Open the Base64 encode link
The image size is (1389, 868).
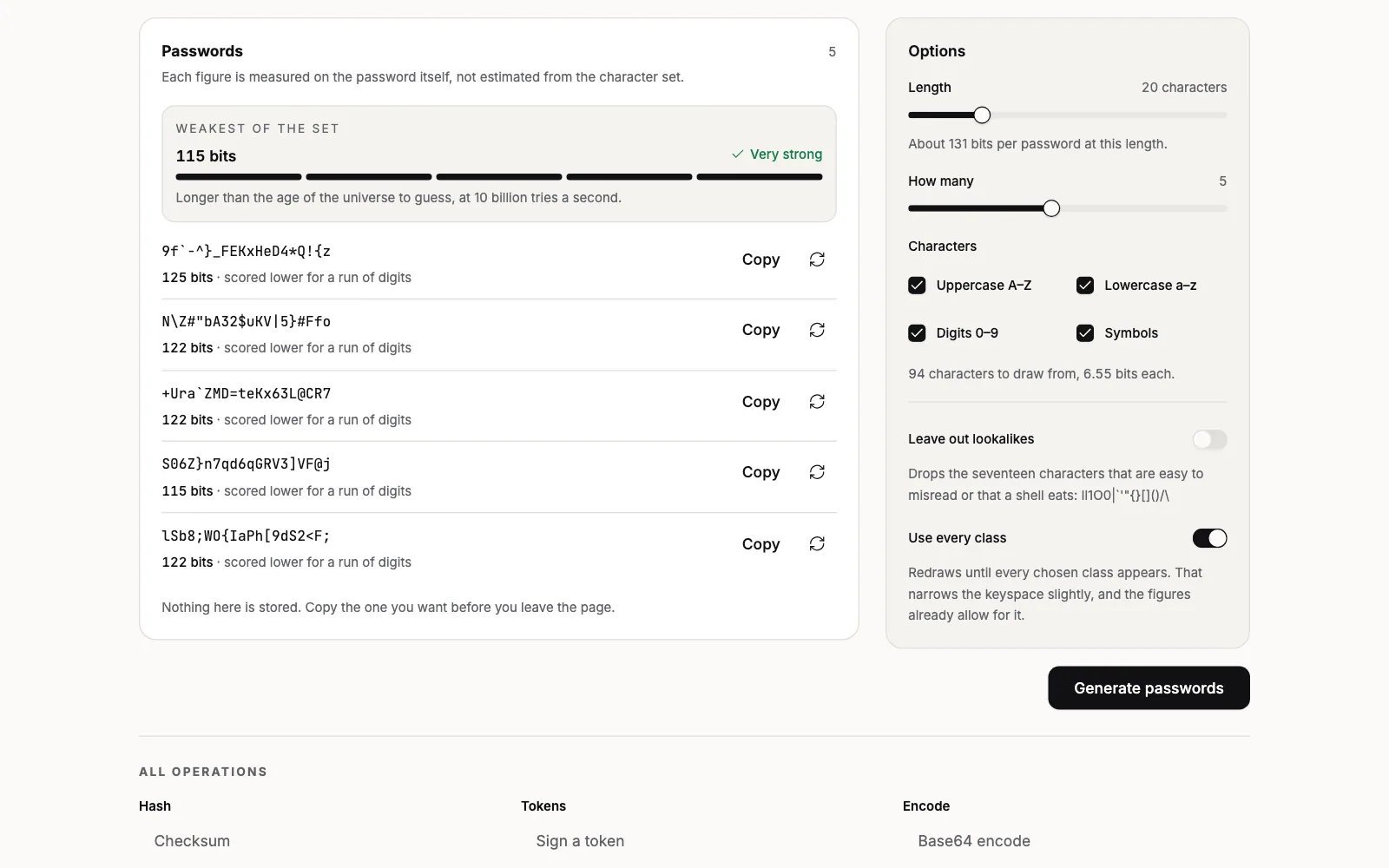click(974, 841)
